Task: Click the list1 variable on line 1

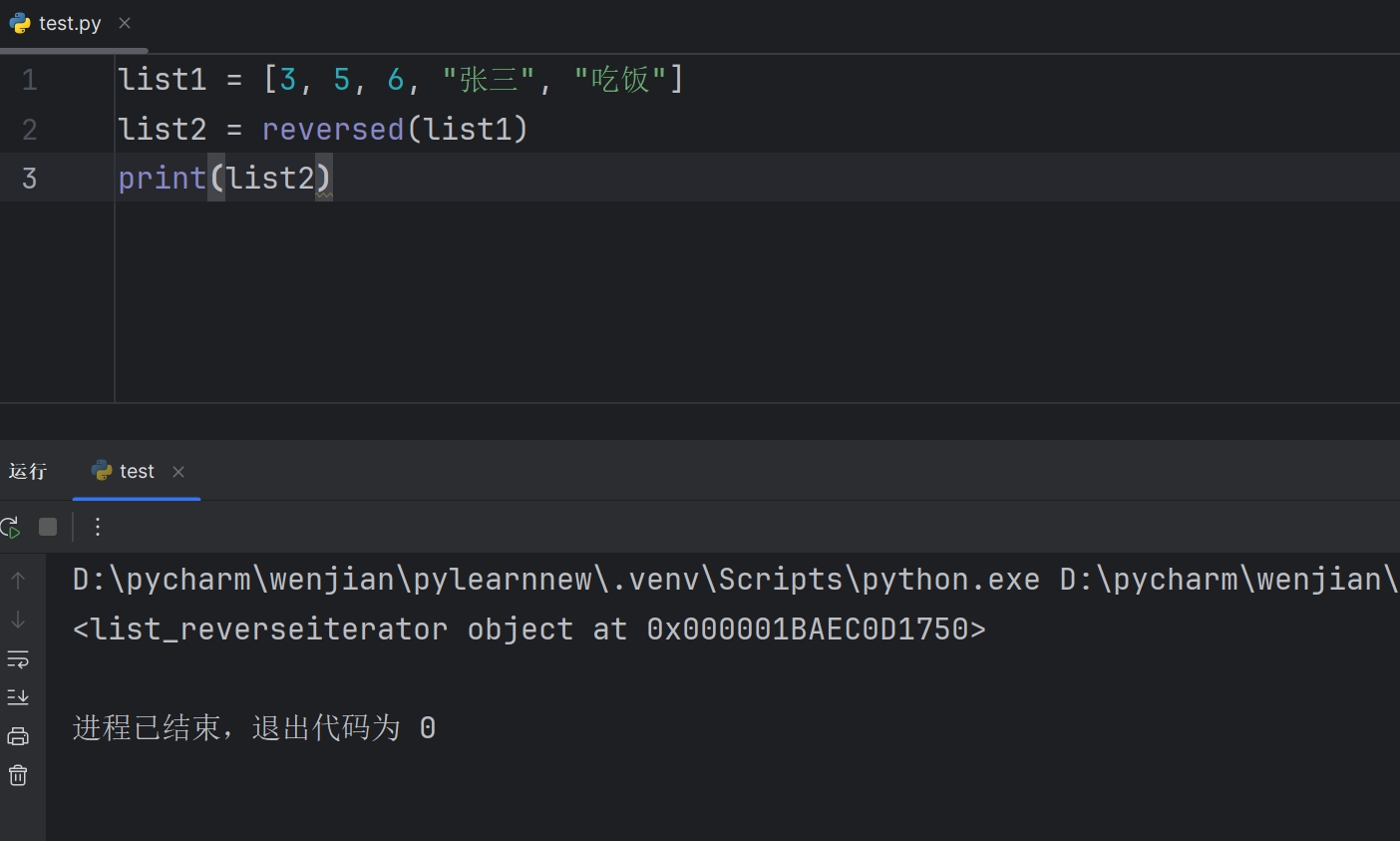Action: coord(163,80)
